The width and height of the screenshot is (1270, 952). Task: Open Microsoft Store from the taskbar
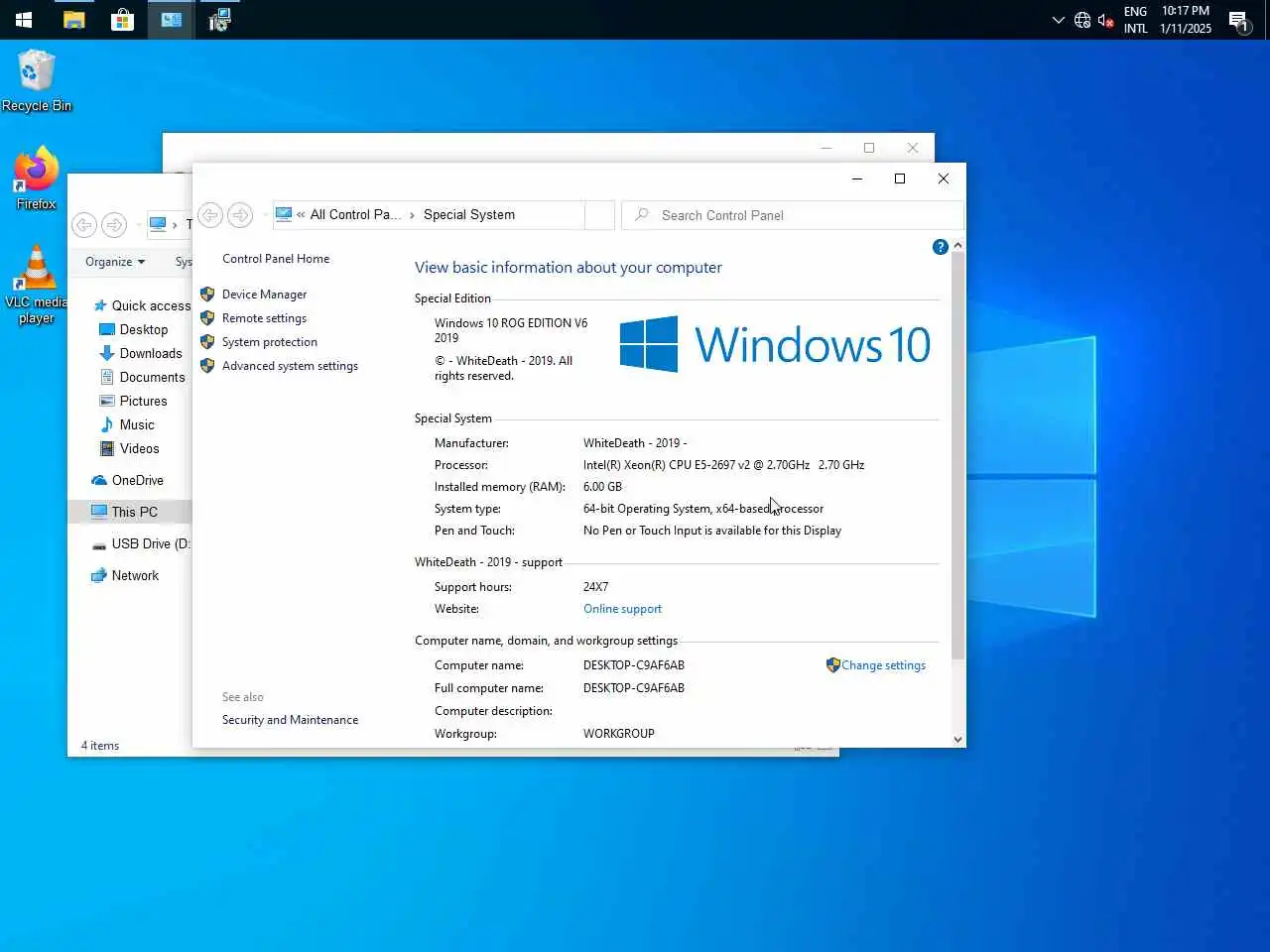[x=122, y=20]
